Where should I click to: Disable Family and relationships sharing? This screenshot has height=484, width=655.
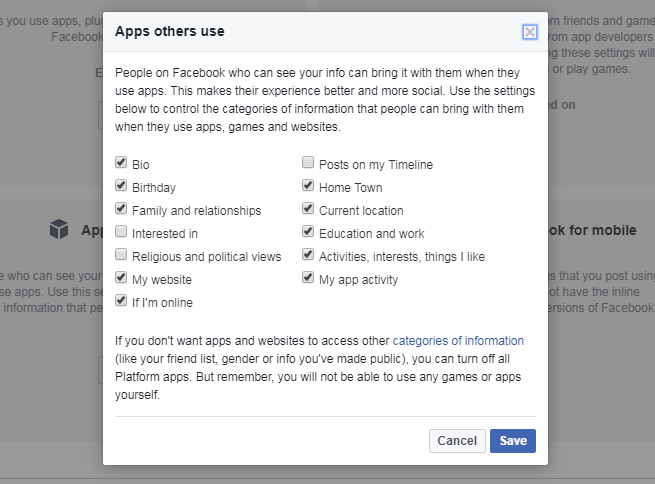tap(121, 208)
